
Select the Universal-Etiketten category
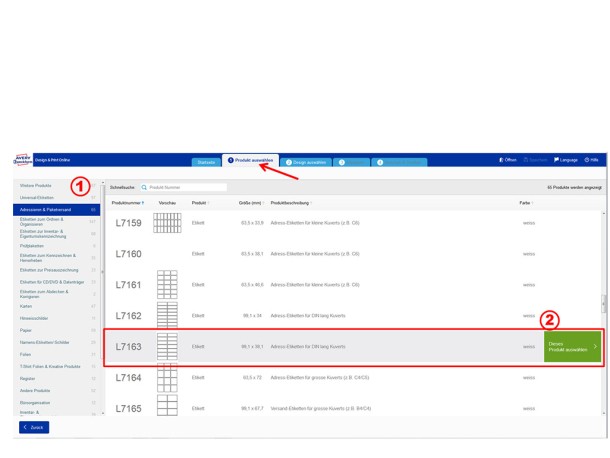point(56,198)
